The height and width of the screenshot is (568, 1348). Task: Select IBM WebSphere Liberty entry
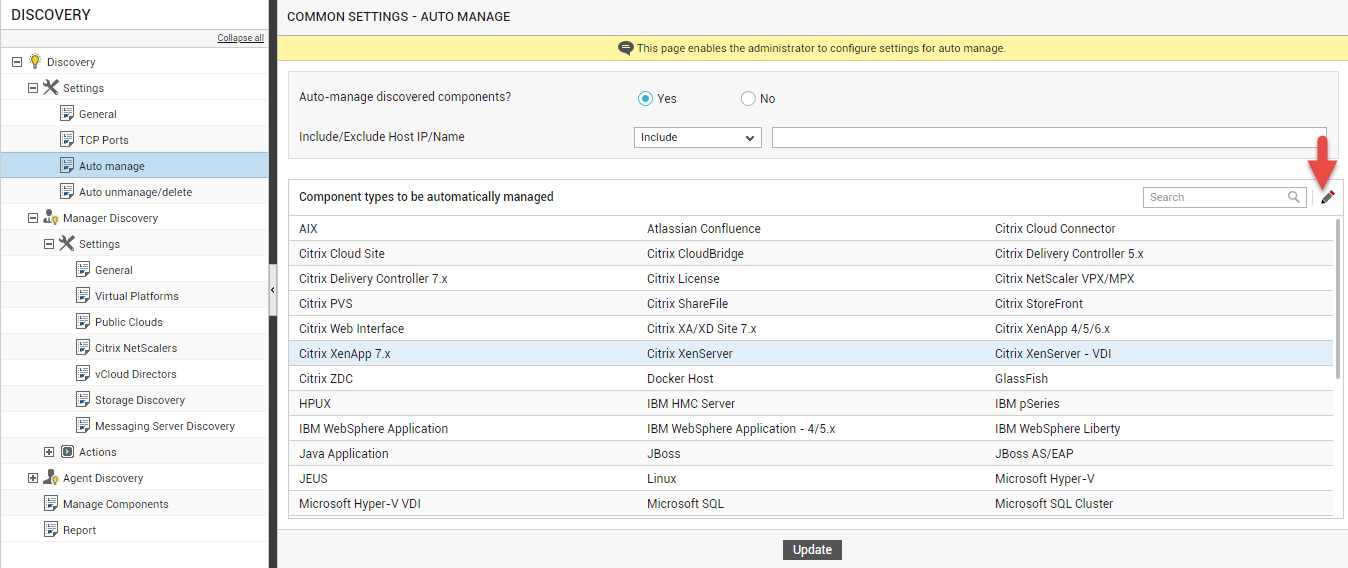(1057, 429)
